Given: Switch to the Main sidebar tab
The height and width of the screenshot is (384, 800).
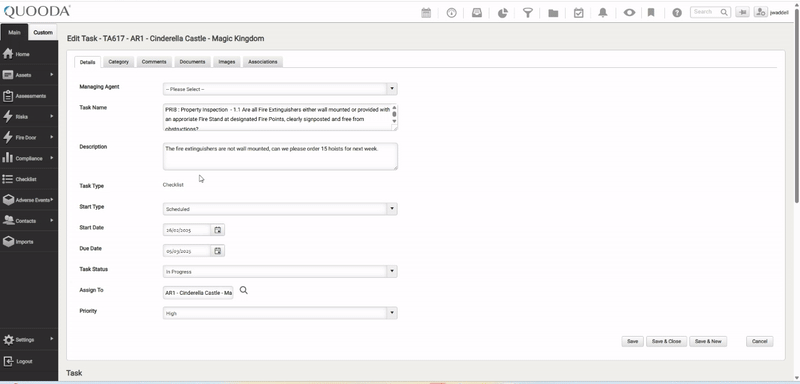Looking at the screenshot, I should click(14, 32).
